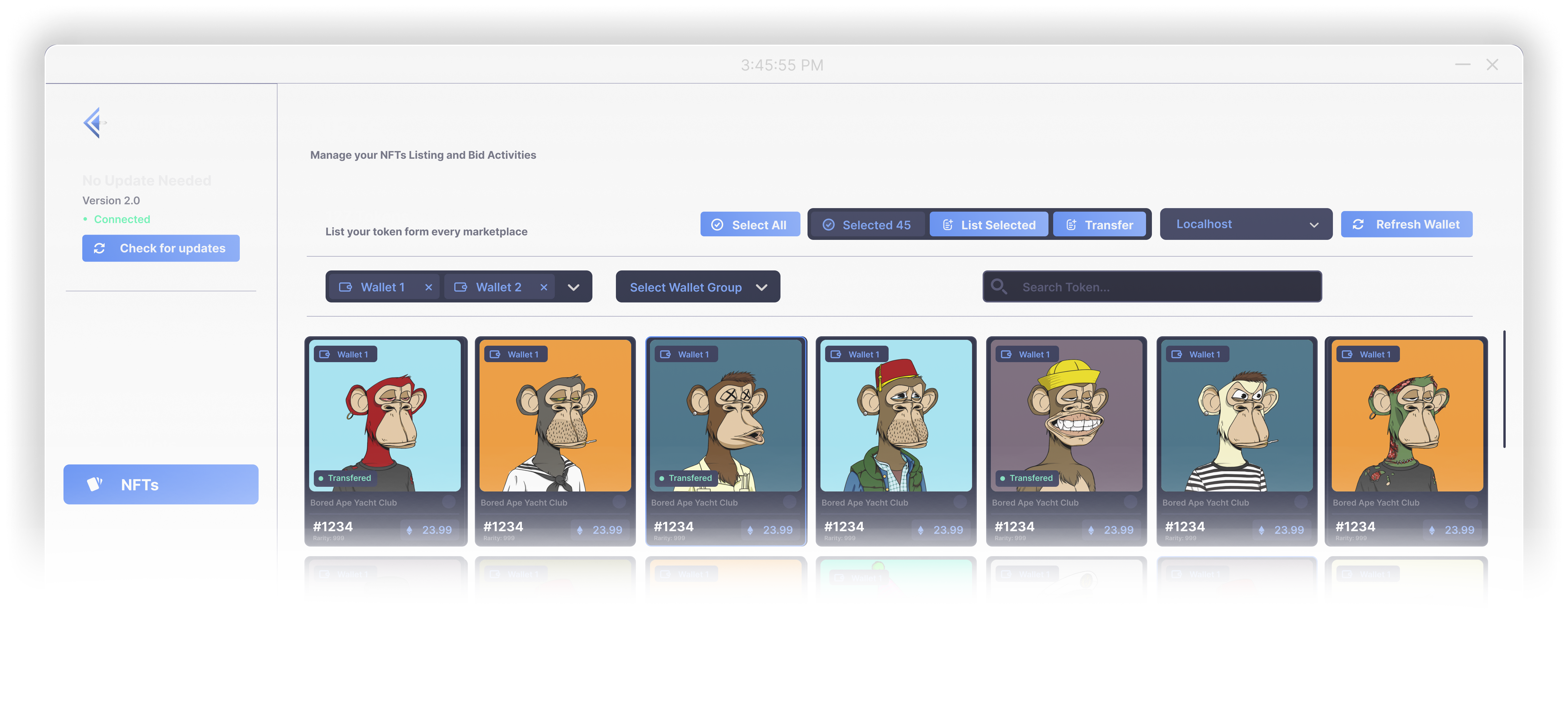Click the sync icon in Refresh Wallet
The width and height of the screenshot is (1568, 704).
[x=1358, y=225]
